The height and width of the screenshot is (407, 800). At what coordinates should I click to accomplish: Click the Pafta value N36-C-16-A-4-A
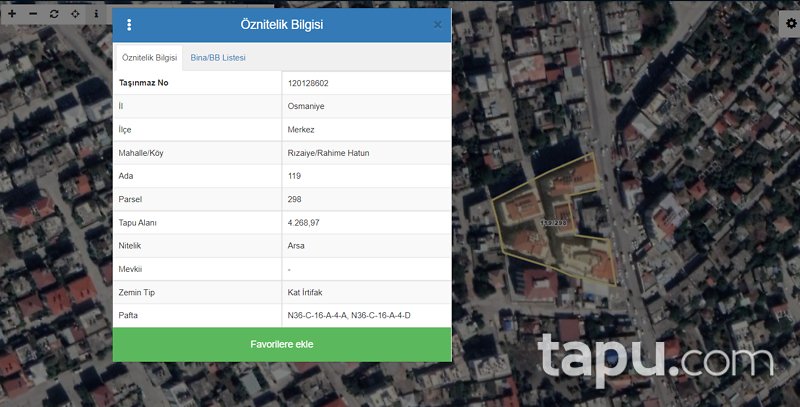[x=317, y=316]
